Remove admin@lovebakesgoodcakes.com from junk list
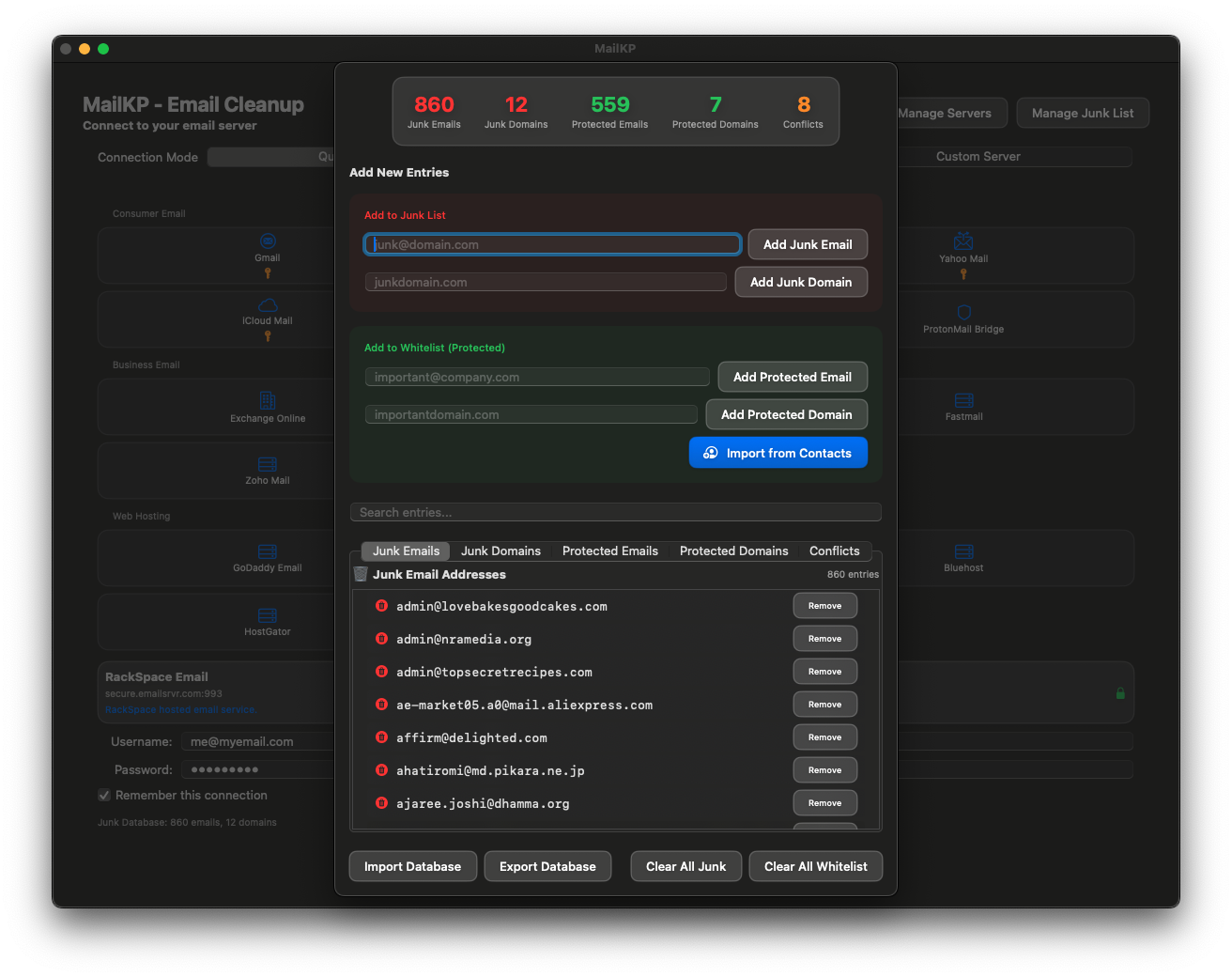1232x977 pixels. tap(825, 606)
